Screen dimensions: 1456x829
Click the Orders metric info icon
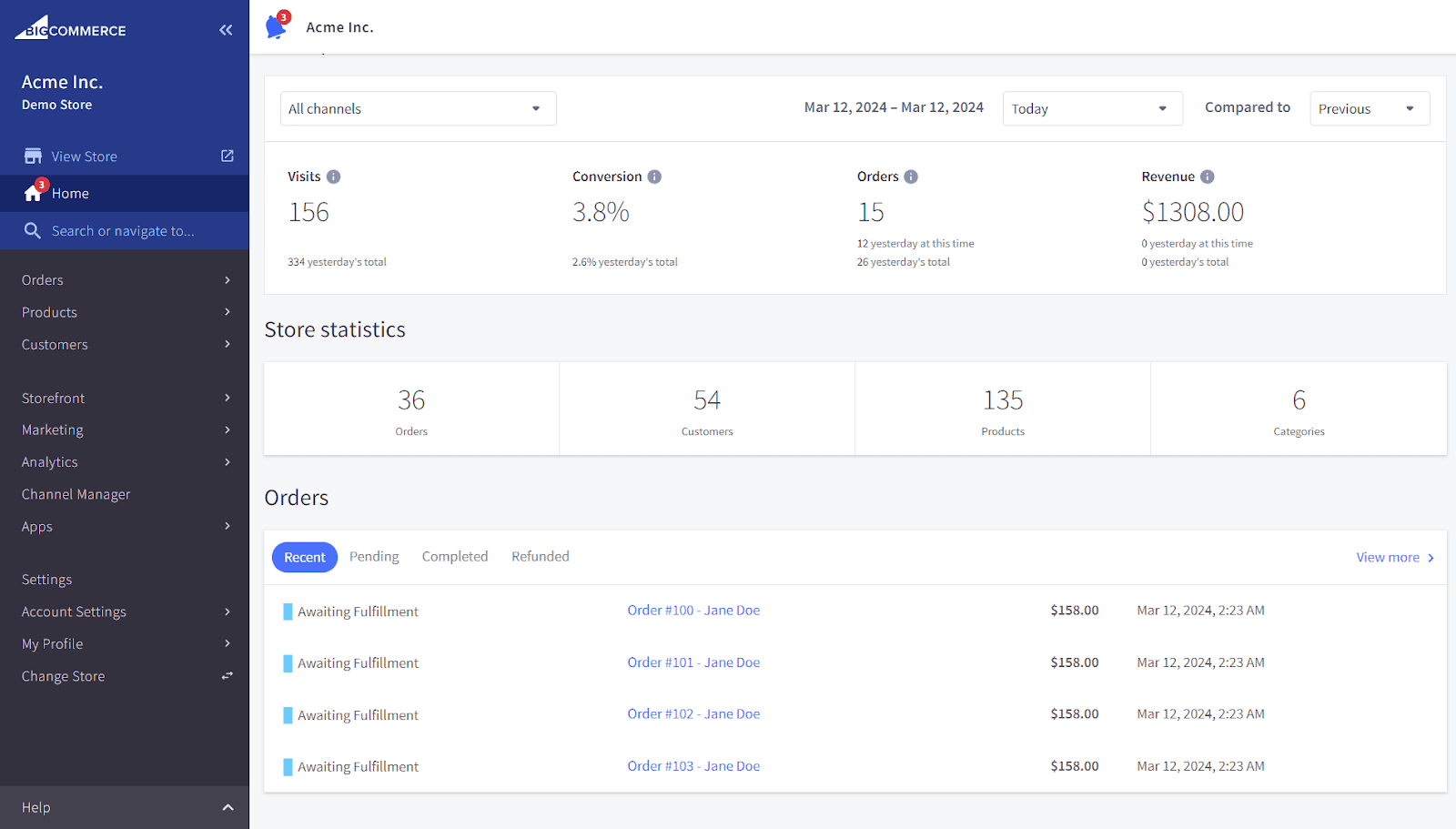[x=911, y=177]
